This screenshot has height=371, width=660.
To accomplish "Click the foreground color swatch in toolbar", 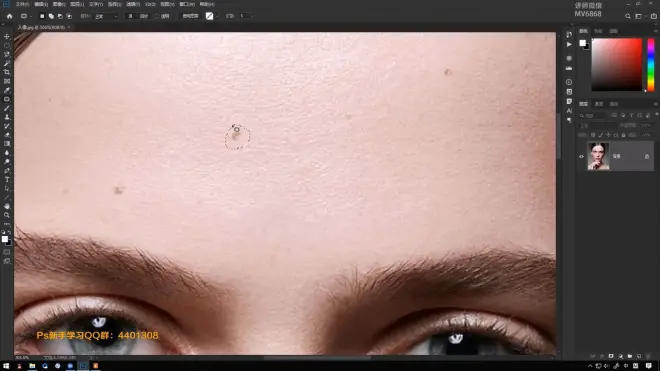I will tap(4, 239).
